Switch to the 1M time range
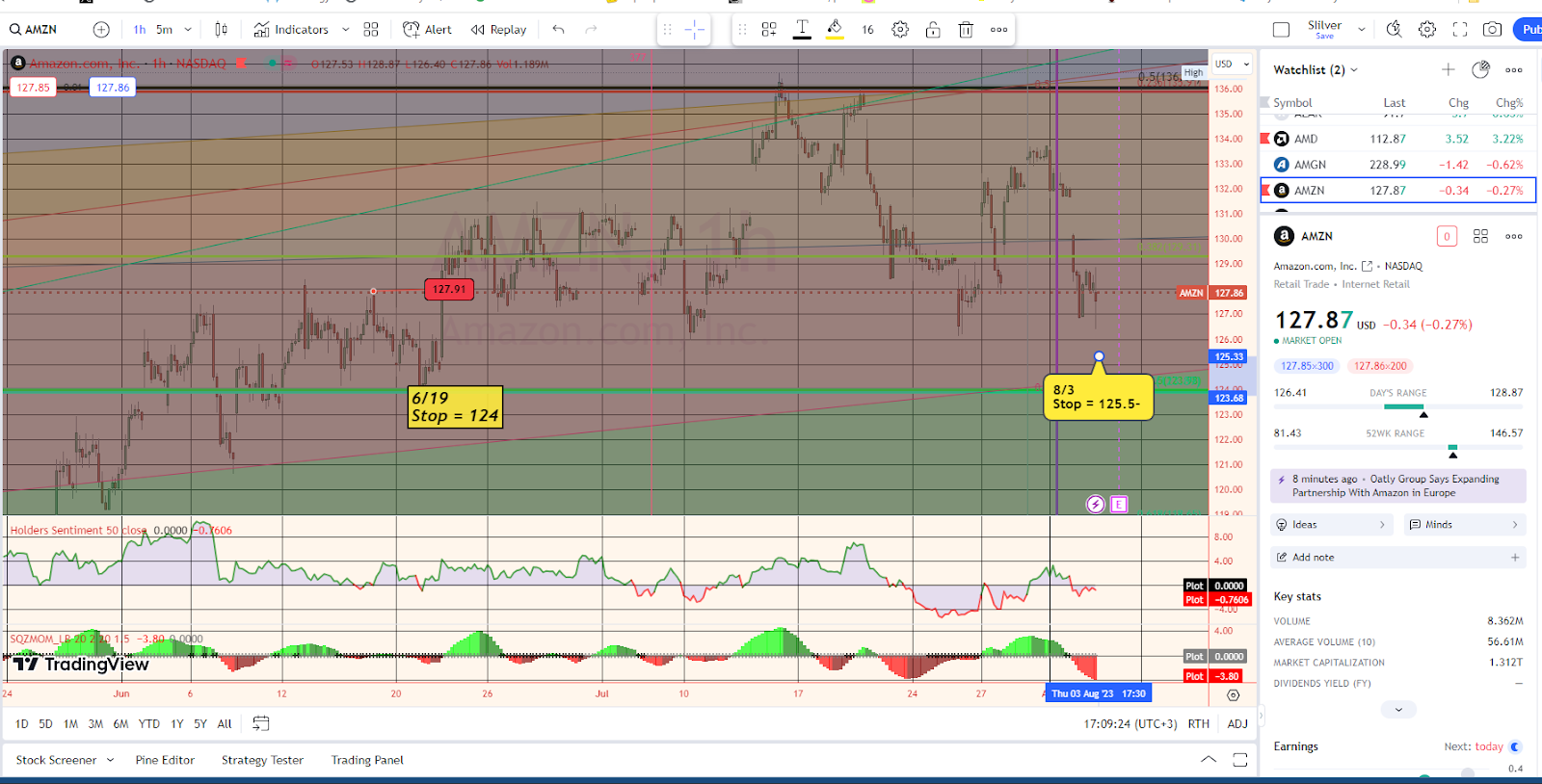Screen dimensions: 1542x784 [x=70, y=724]
